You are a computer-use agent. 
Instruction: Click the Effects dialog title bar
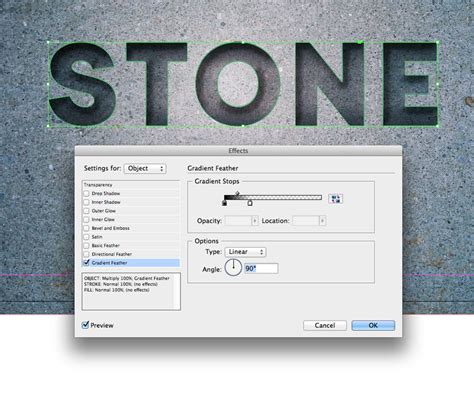[238, 151]
